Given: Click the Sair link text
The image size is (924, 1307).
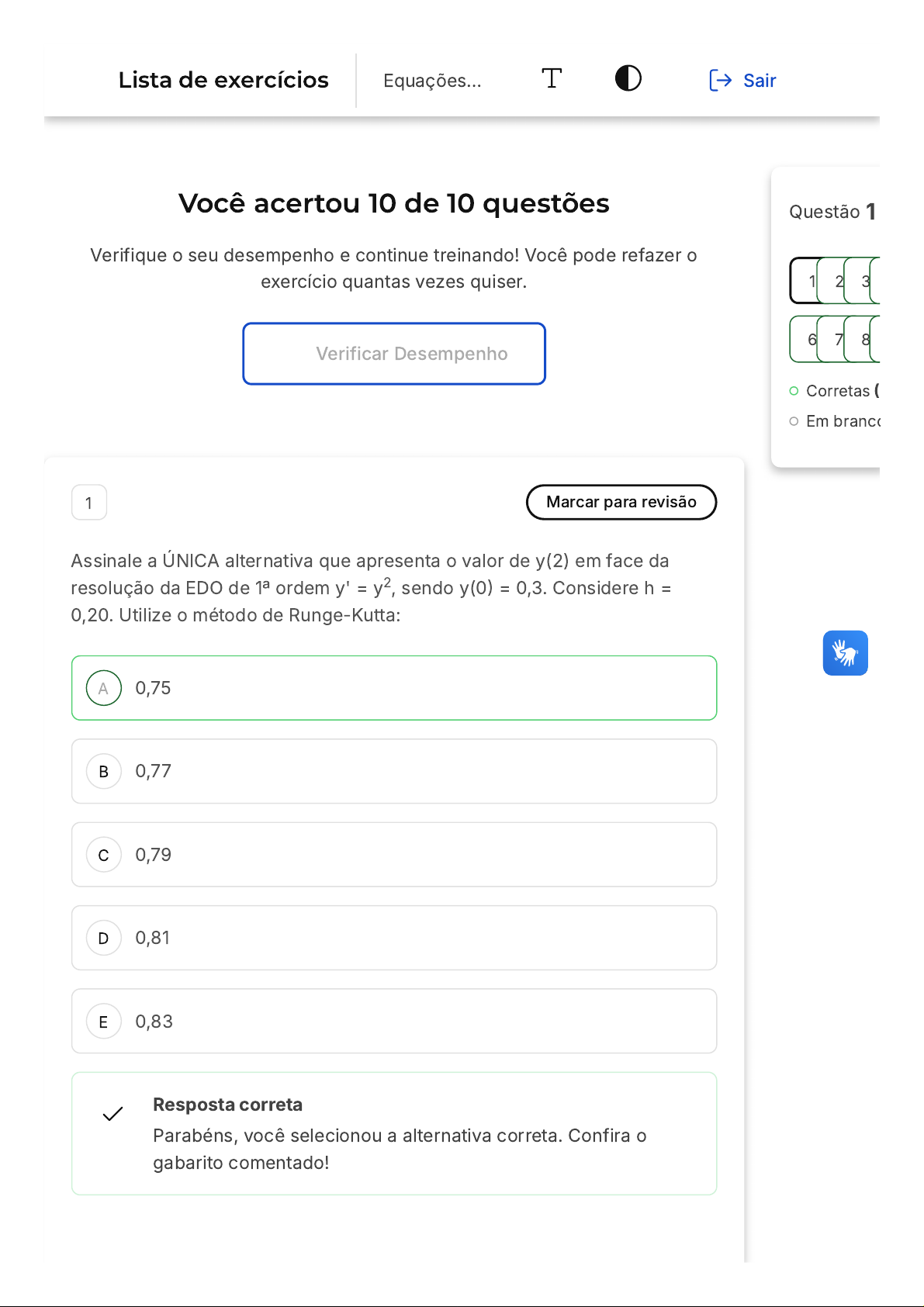Looking at the screenshot, I should (x=760, y=81).
